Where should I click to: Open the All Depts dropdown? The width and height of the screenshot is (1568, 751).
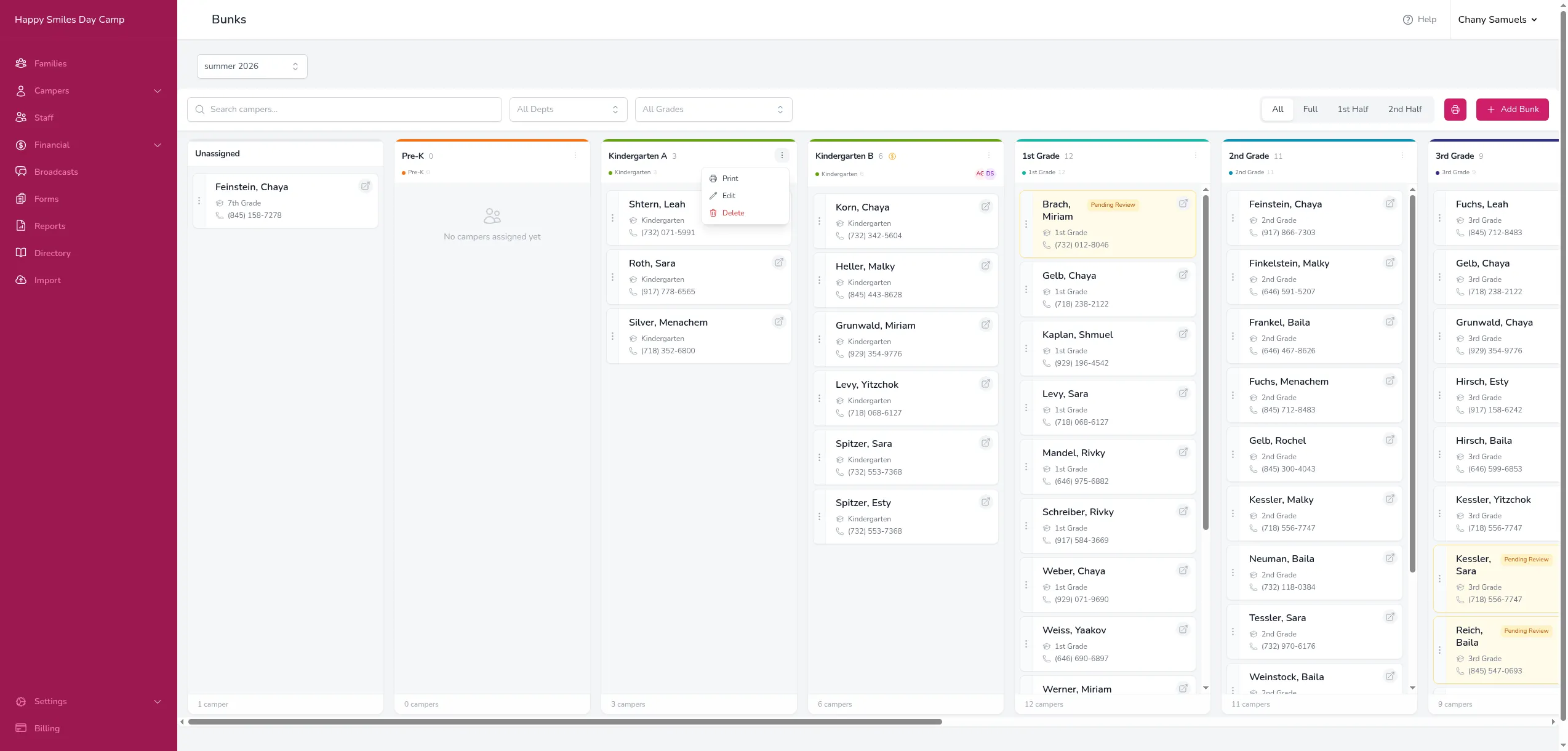tap(568, 110)
